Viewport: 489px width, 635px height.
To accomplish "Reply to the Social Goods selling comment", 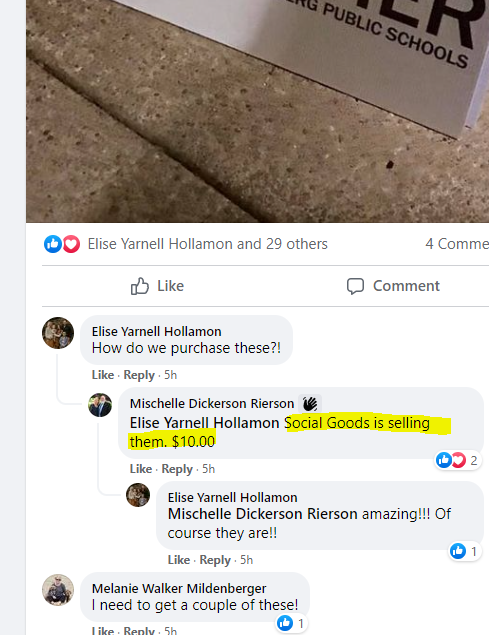I will point(177,469).
